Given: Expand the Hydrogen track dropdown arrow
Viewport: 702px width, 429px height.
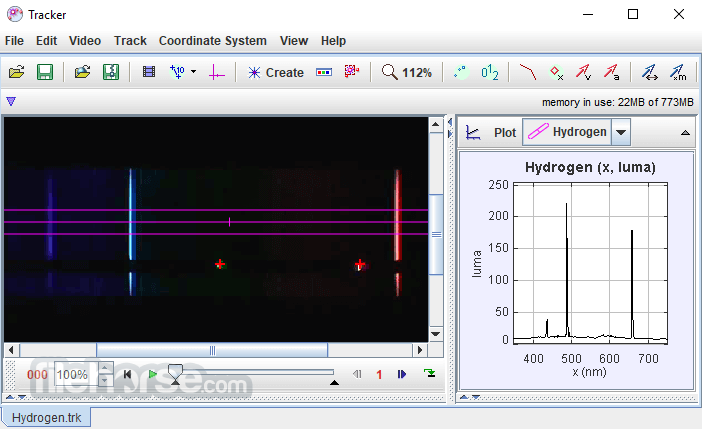Looking at the screenshot, I should (621, 132).
